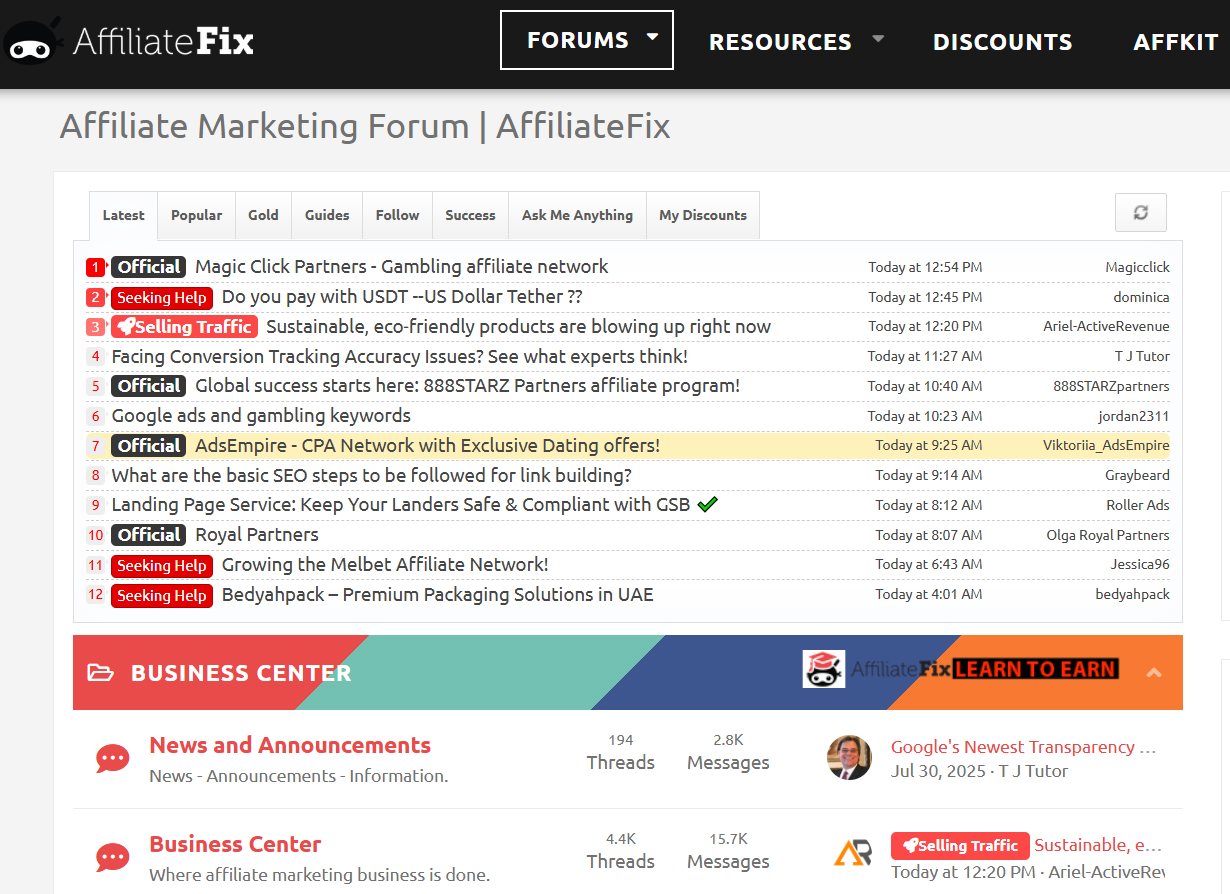Image resolution: width=1230 pixels, height=894 pixels.
Task: Click the Ariel-ActiveRevenue AR avatar logo
Action: coord(851,853)
